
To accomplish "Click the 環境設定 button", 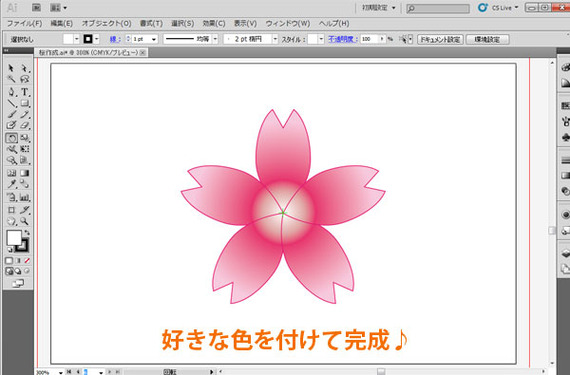I will pyautogui.click(x=487, y=39).
